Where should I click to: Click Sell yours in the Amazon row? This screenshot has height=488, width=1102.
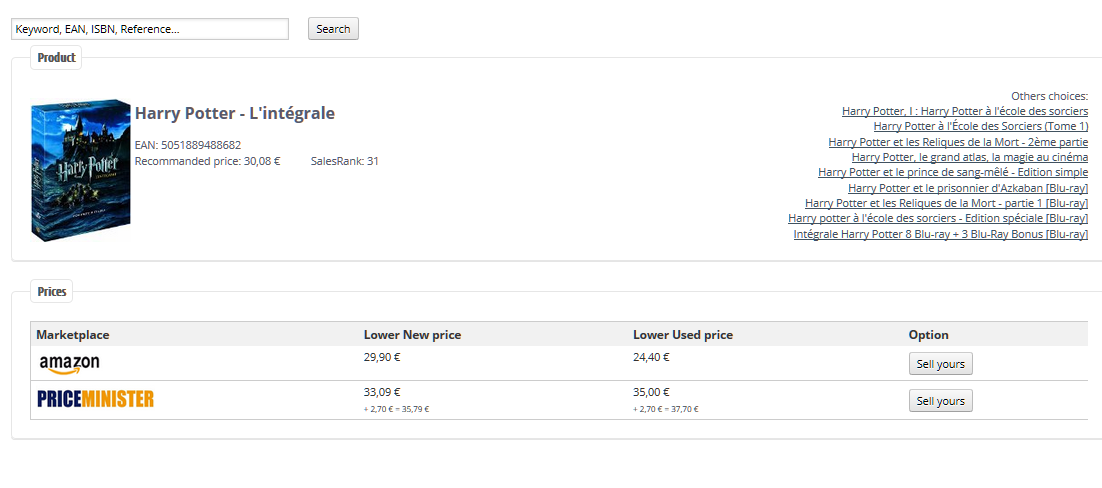940,364
